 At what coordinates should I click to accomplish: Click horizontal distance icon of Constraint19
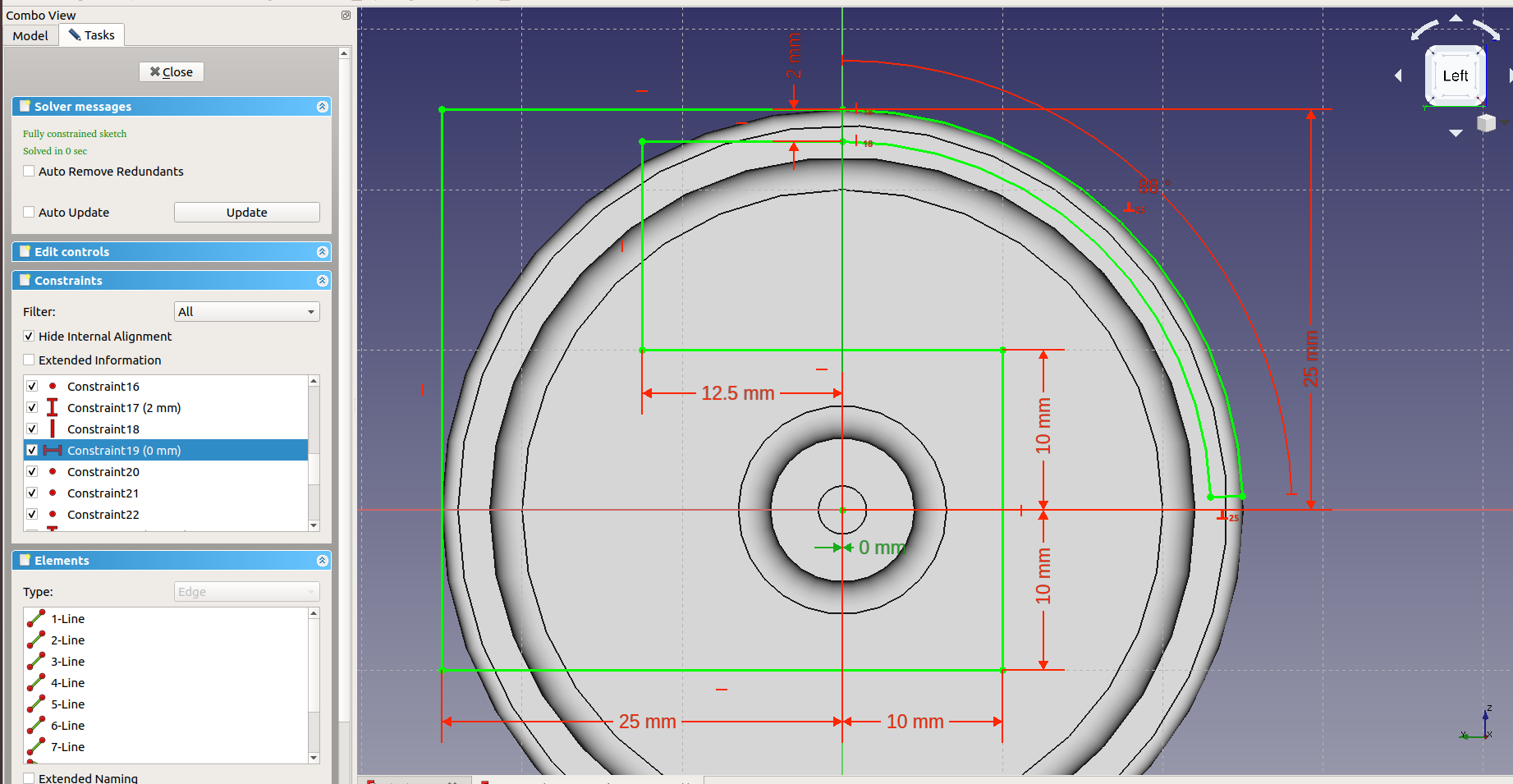pos(53,451)
